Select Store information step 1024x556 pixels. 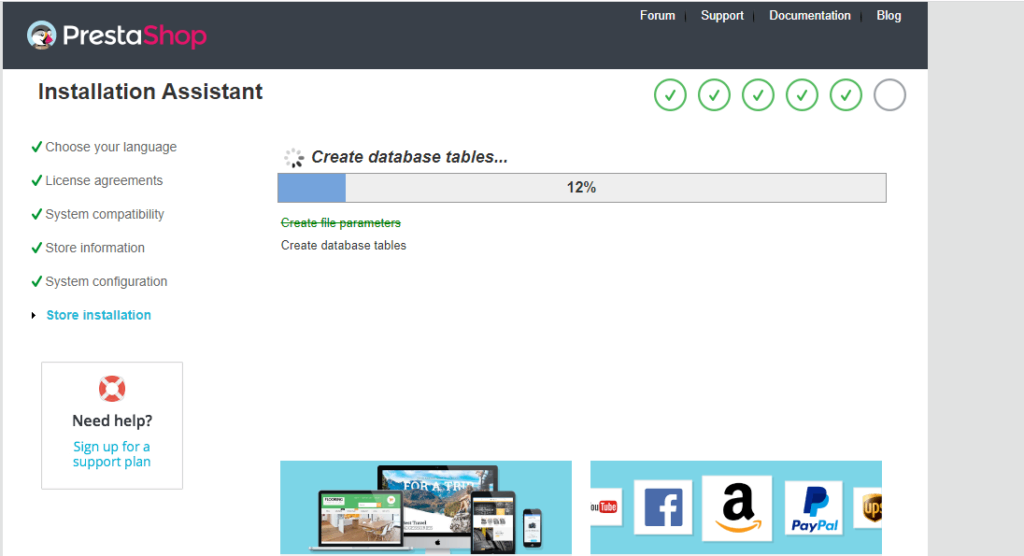[95, 248]
